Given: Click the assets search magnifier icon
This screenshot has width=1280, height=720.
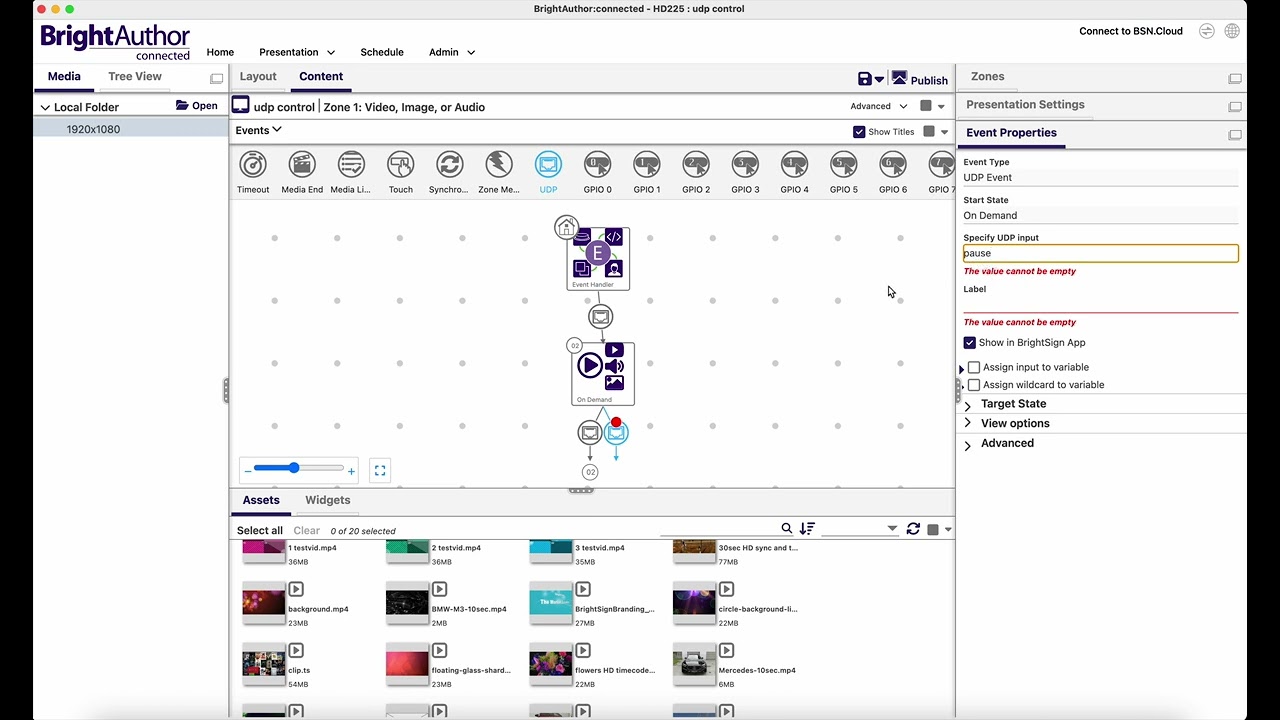Looking at the screenshot, I should [787, 529].
